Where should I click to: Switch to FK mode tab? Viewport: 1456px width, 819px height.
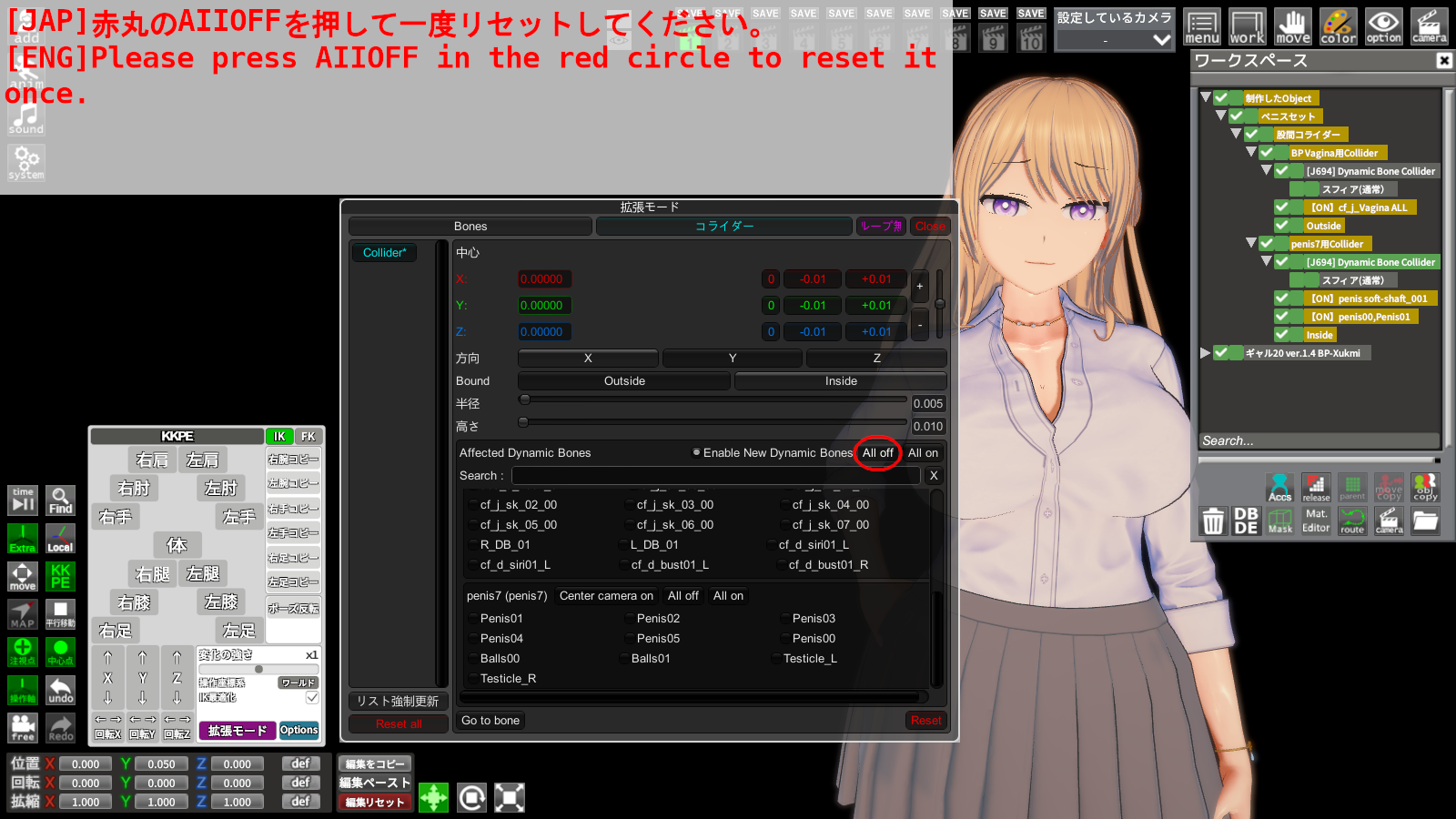(308, 436)
